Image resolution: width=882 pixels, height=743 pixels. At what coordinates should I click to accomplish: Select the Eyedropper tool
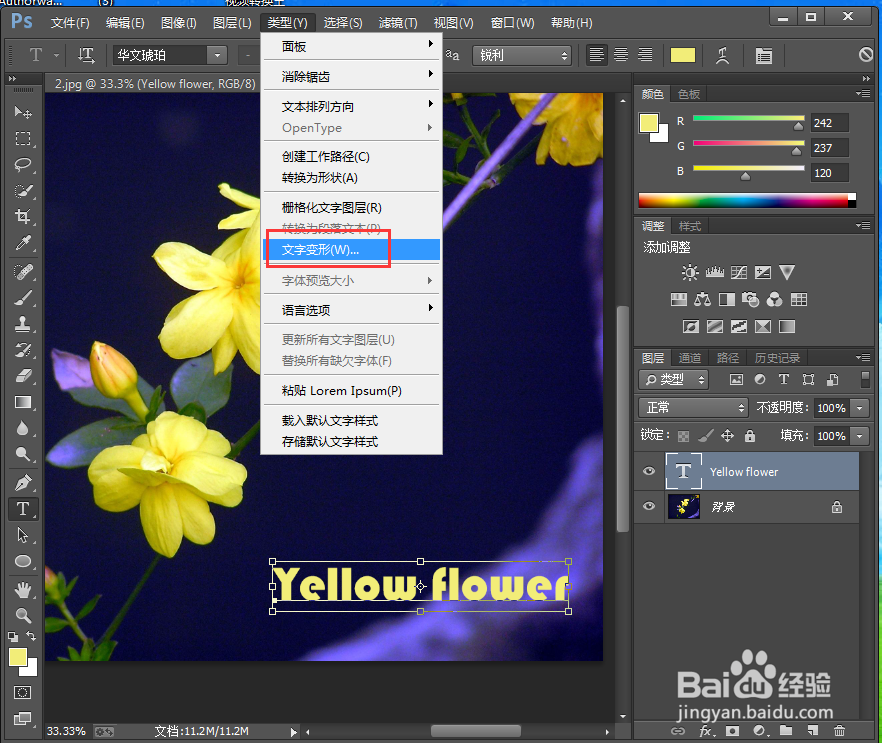pos(22,242)
